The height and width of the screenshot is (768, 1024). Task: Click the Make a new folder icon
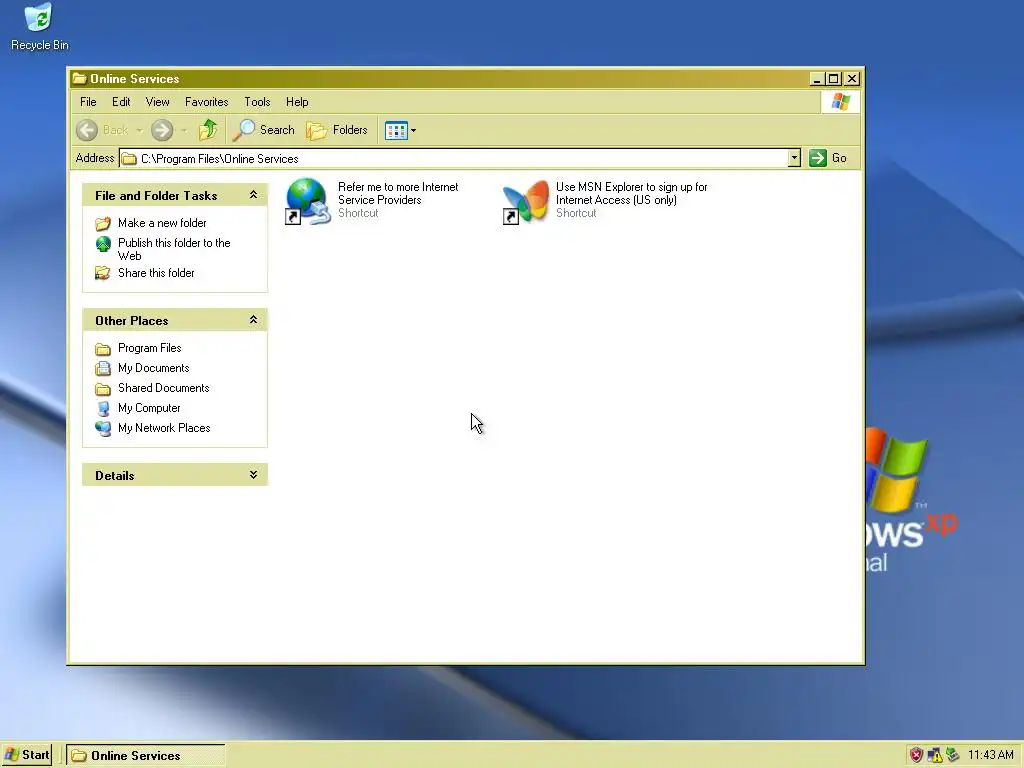point(103,224)
